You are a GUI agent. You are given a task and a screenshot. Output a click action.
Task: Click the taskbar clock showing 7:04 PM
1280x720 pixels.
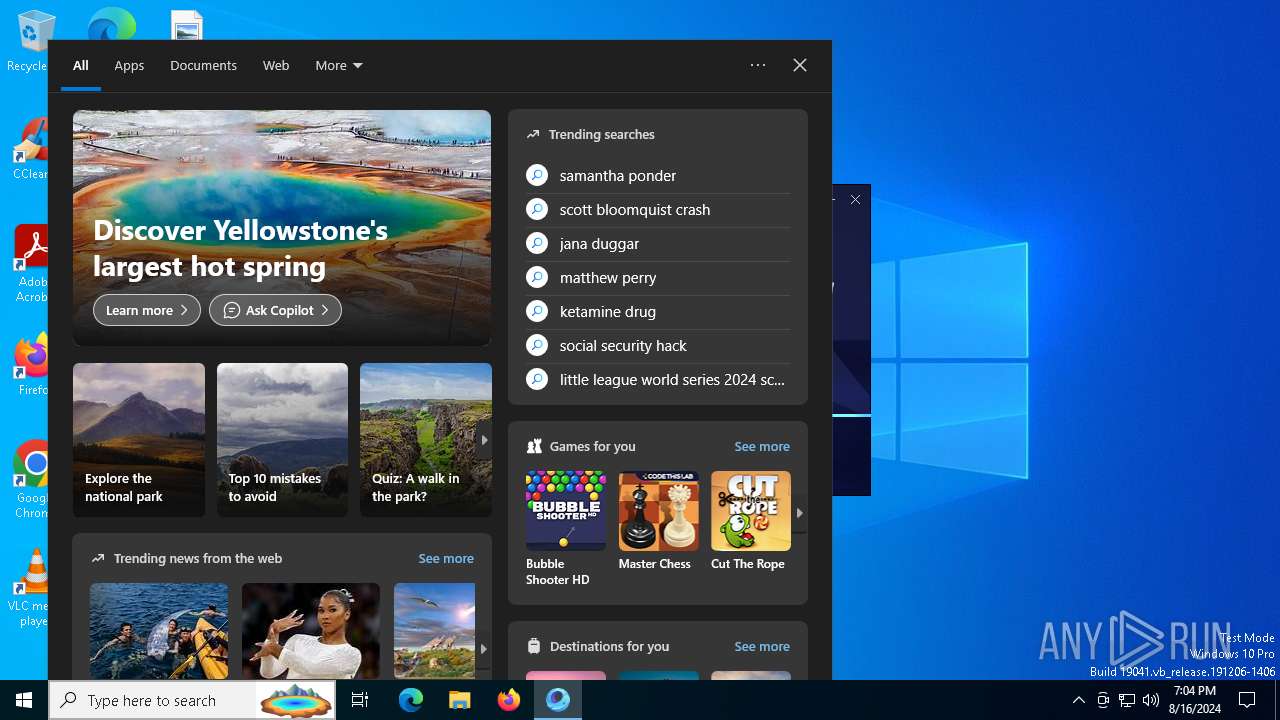tap(1196, 700)
